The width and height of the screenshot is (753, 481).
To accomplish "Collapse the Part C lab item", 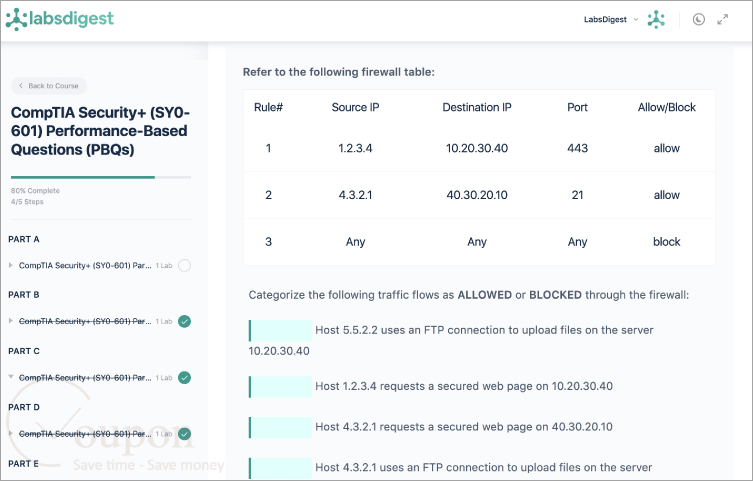I will click(11, 377).
